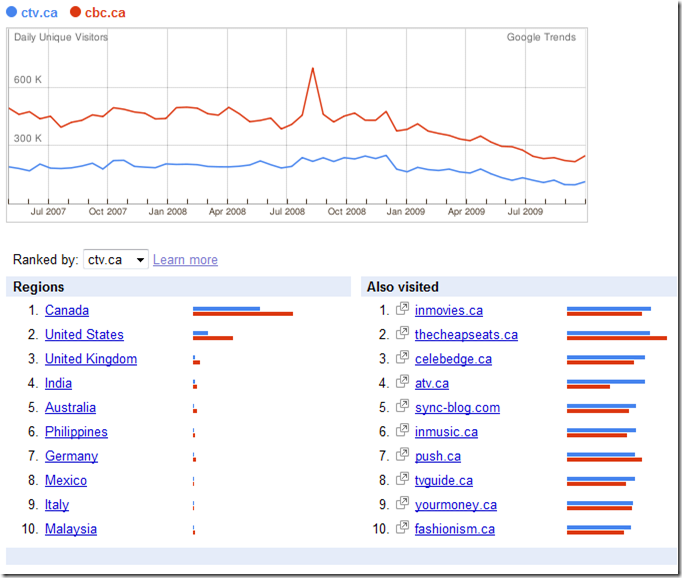This screenshot has height=578, width=682.
Task: Open the Canada region link
Action: point(67,311)
